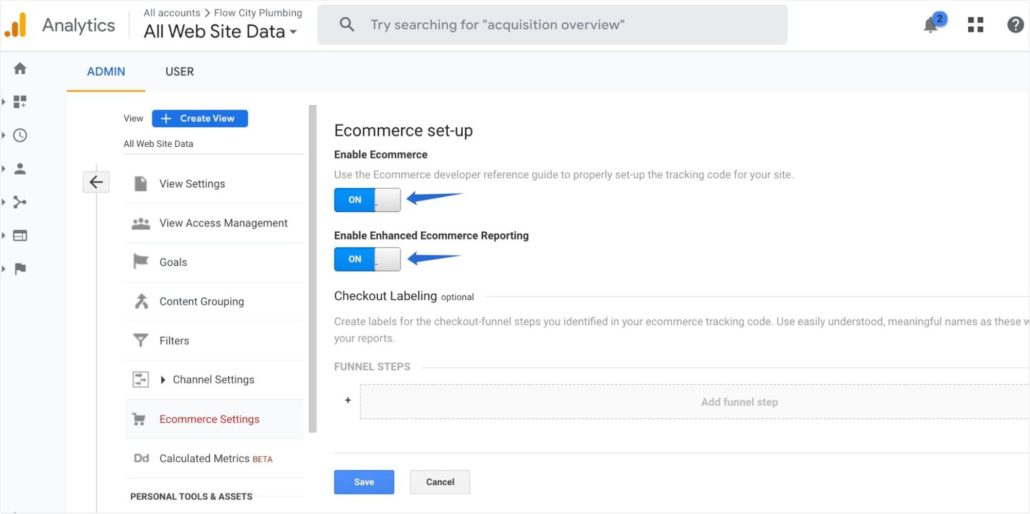This screenshot has height=514, width=1030.
Task: Click All accounts breadcrumb link
Action: pyautogui.click(x=172, y=12)
